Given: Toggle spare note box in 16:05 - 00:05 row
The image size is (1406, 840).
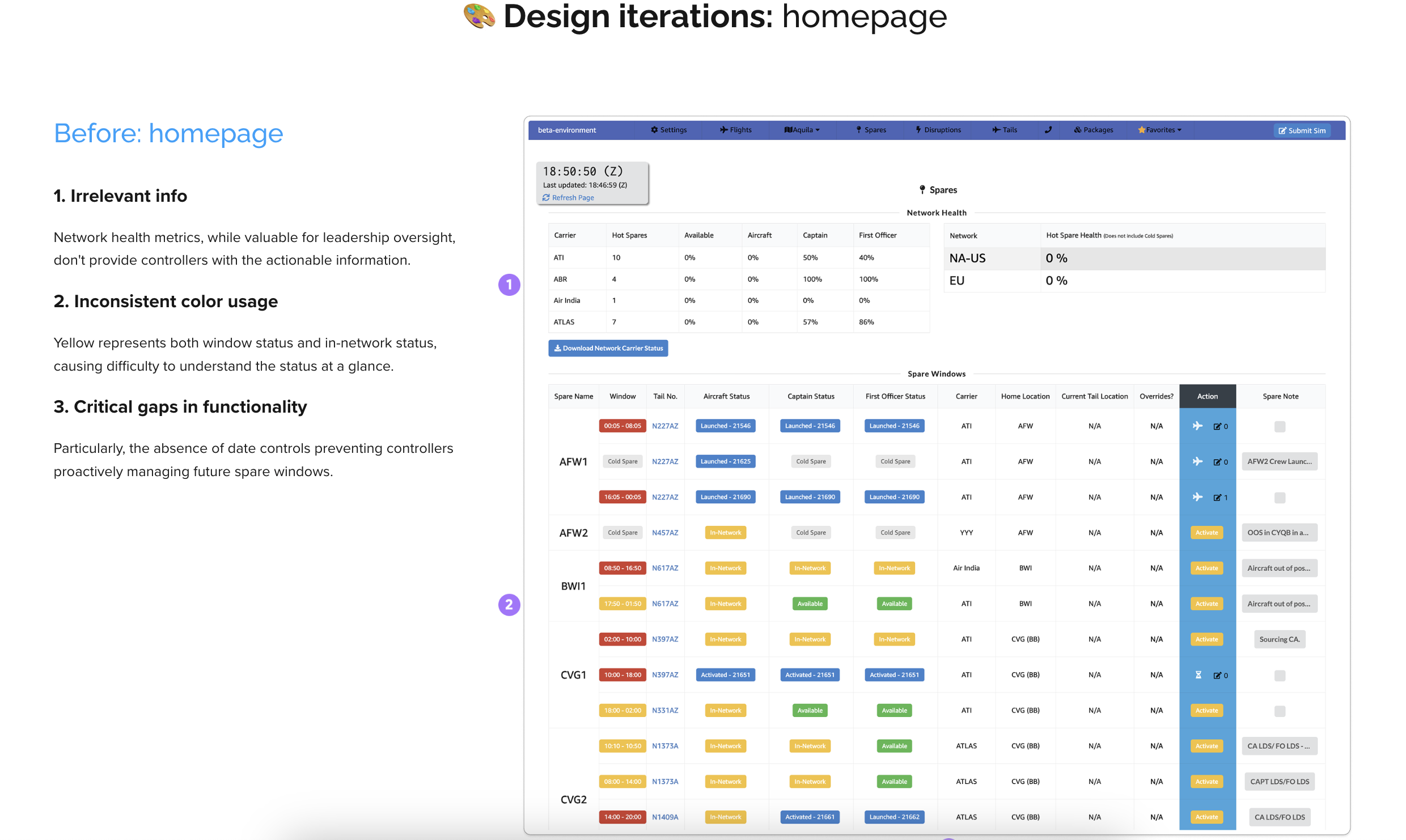Looking at the screenshot, I should coord(1279,497).
